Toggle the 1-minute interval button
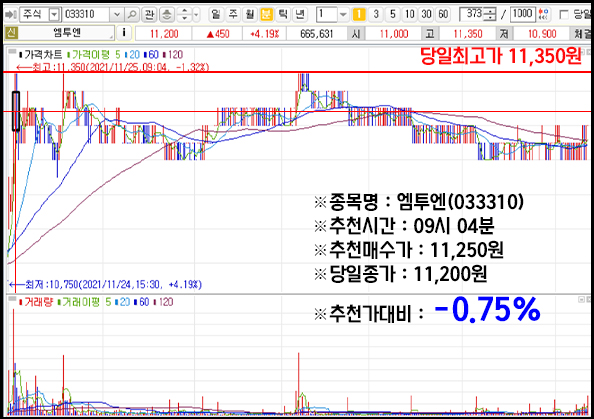 click(359, 15)
